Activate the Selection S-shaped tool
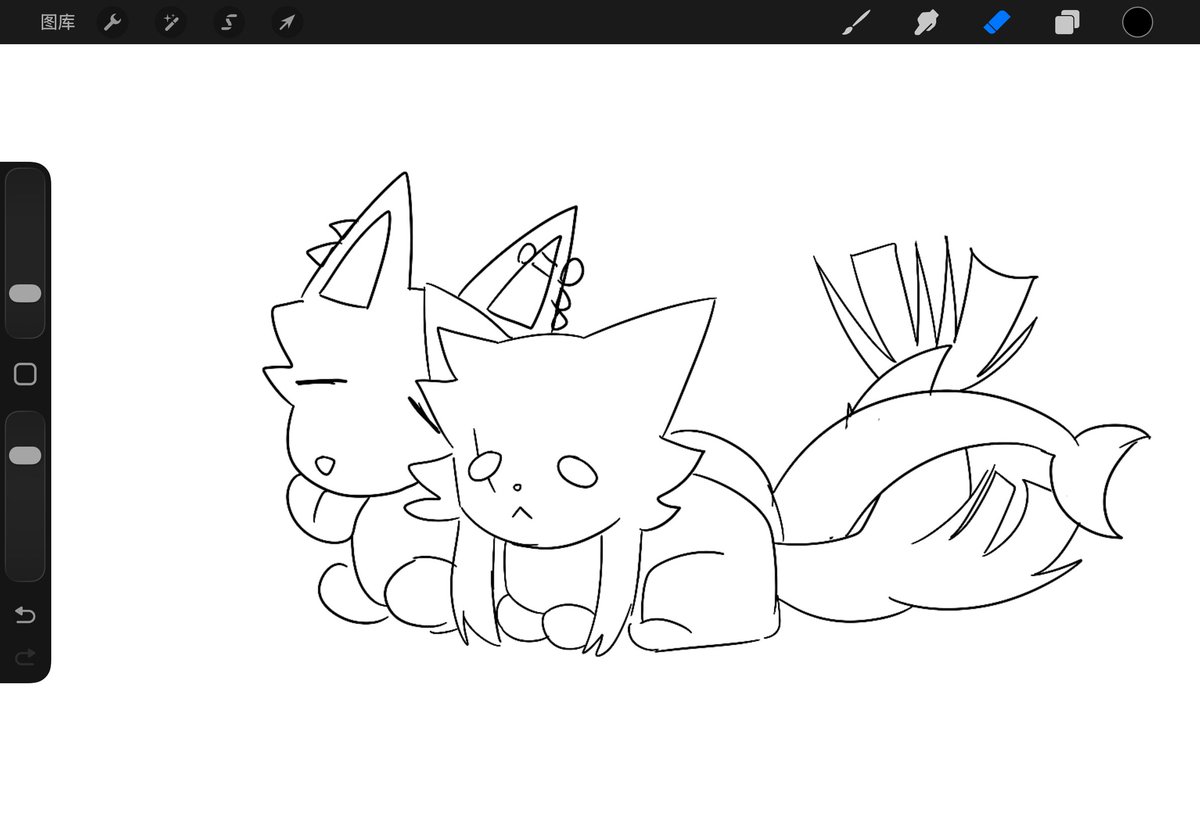This screenshot has height=838, width=1200. tap(229, 22)
